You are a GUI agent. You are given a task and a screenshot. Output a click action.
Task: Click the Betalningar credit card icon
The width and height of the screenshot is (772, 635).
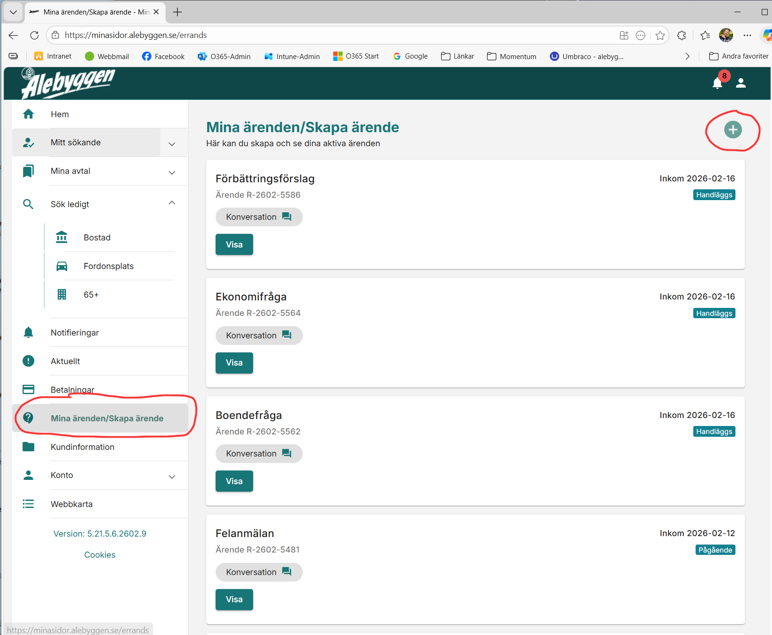click(x=28, y=390)
